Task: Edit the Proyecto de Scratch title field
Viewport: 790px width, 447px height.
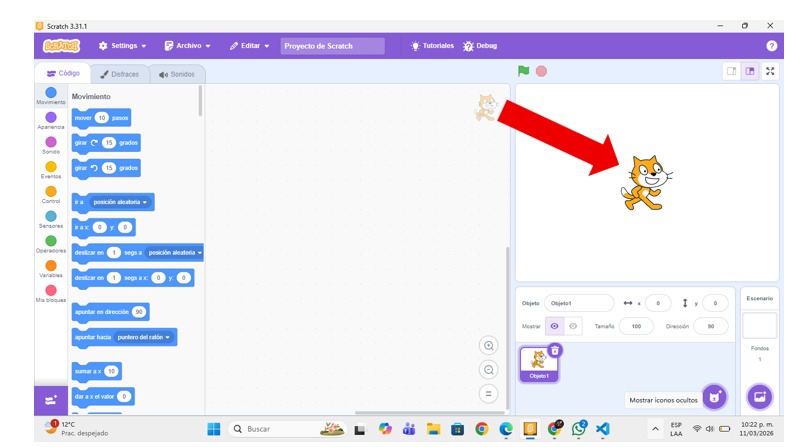Action: [x=333, y=46]
